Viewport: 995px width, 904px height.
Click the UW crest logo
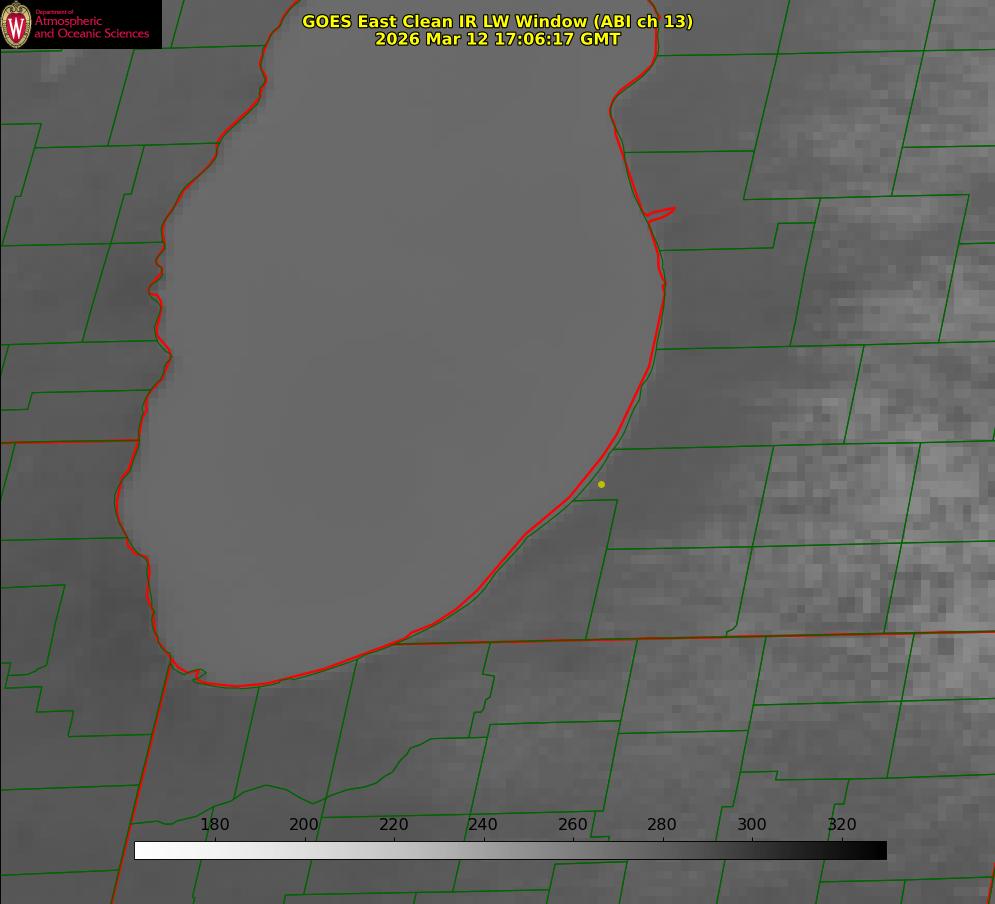tap(16, 24)
